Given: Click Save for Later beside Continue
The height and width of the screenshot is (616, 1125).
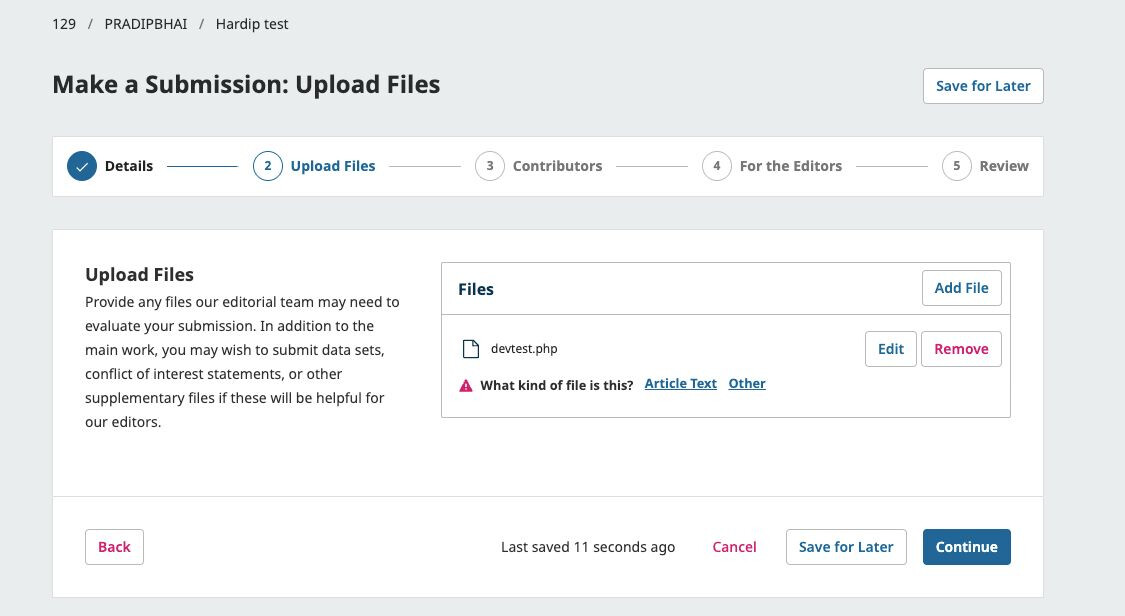Looking at the screenshot, I should tap(846, 547).
